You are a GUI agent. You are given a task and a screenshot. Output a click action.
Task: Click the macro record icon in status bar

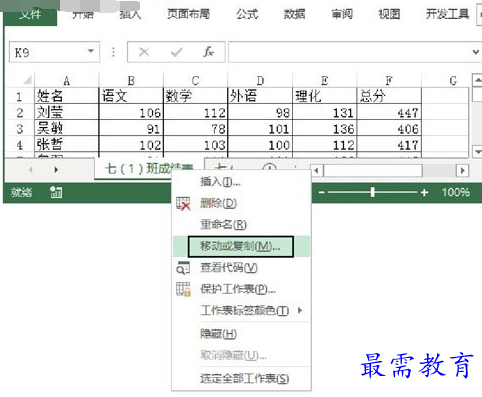click(56, 192)
